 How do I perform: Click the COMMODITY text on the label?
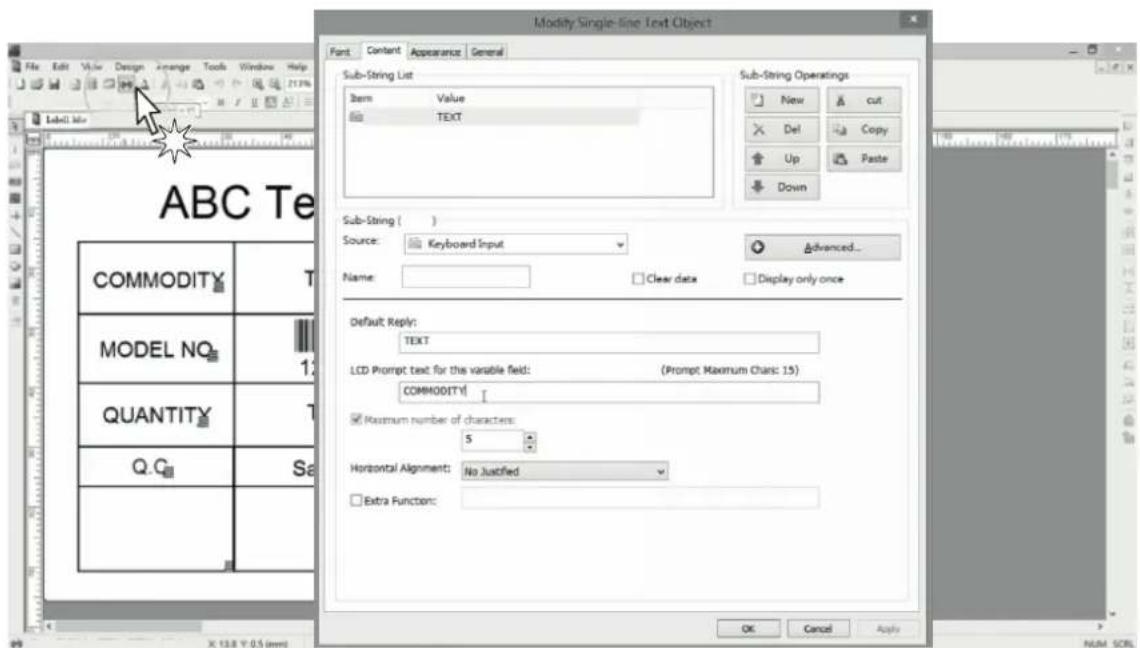(x=158, y=280)
